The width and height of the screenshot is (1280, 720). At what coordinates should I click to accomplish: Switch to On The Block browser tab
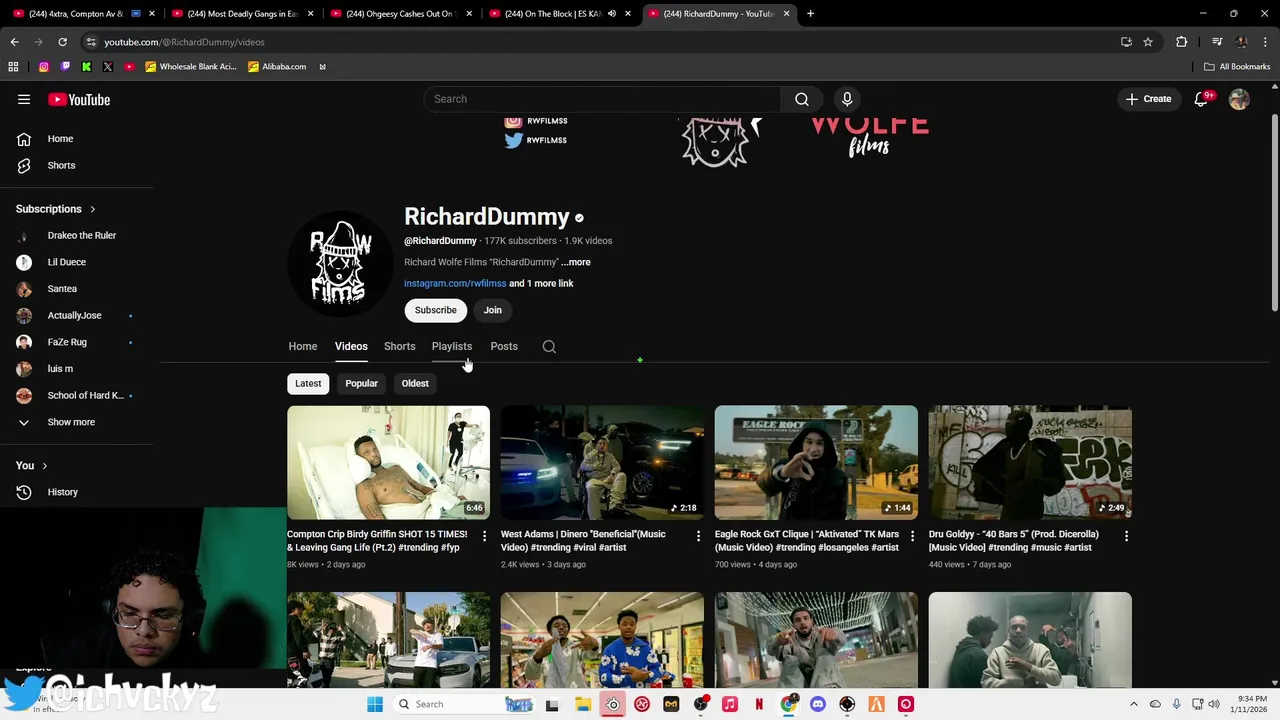(560, 14)
